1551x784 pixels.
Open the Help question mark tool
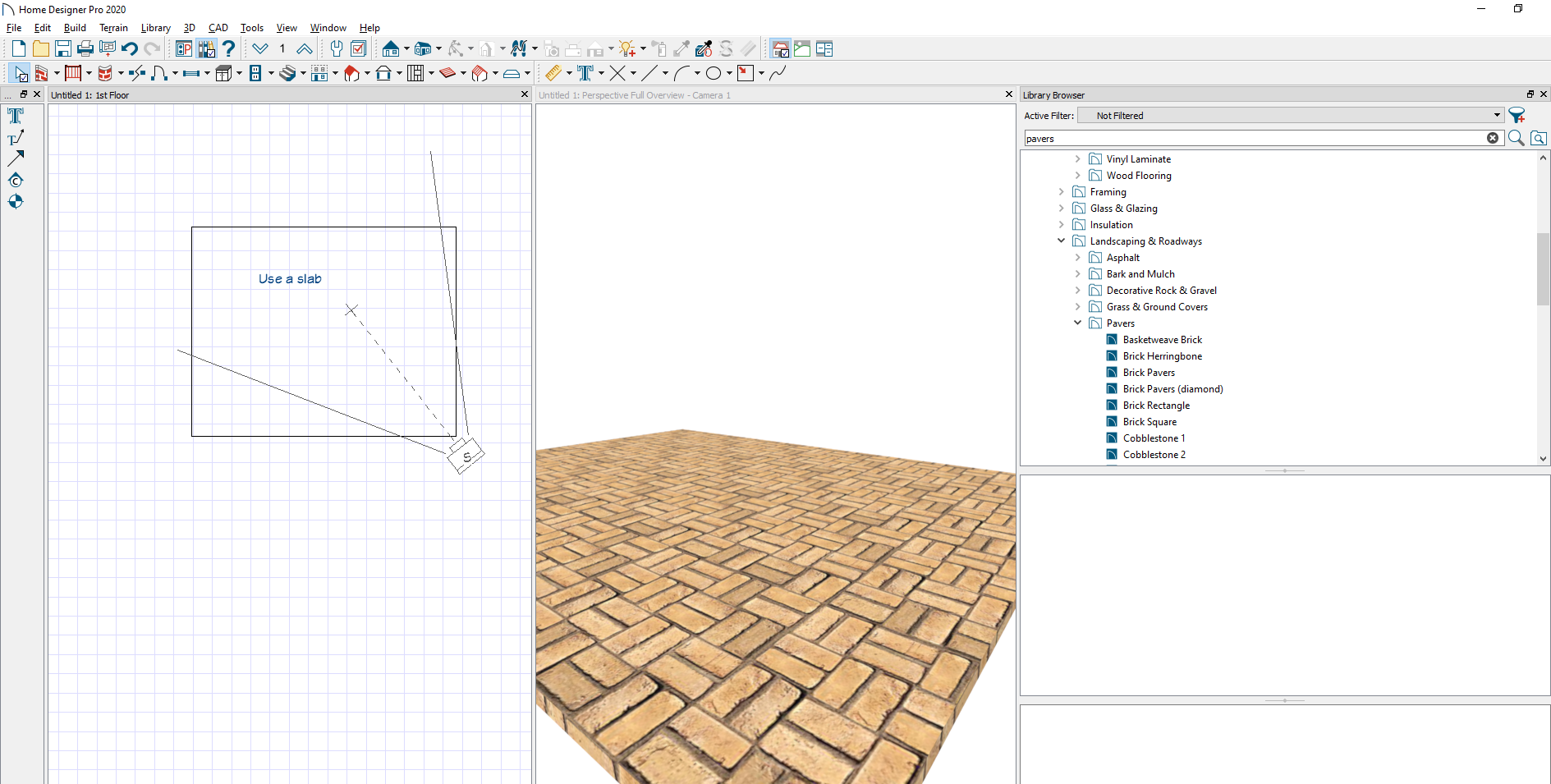(x=229, y=49)
